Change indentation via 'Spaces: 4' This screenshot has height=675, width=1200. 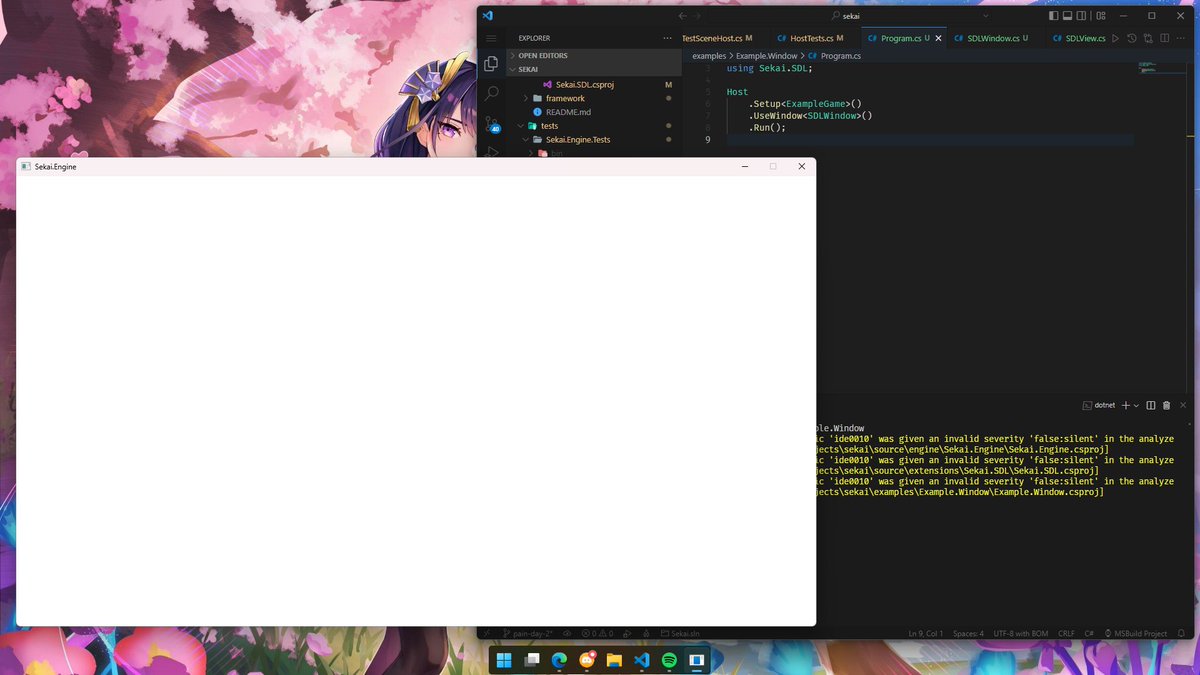point(968,634)
